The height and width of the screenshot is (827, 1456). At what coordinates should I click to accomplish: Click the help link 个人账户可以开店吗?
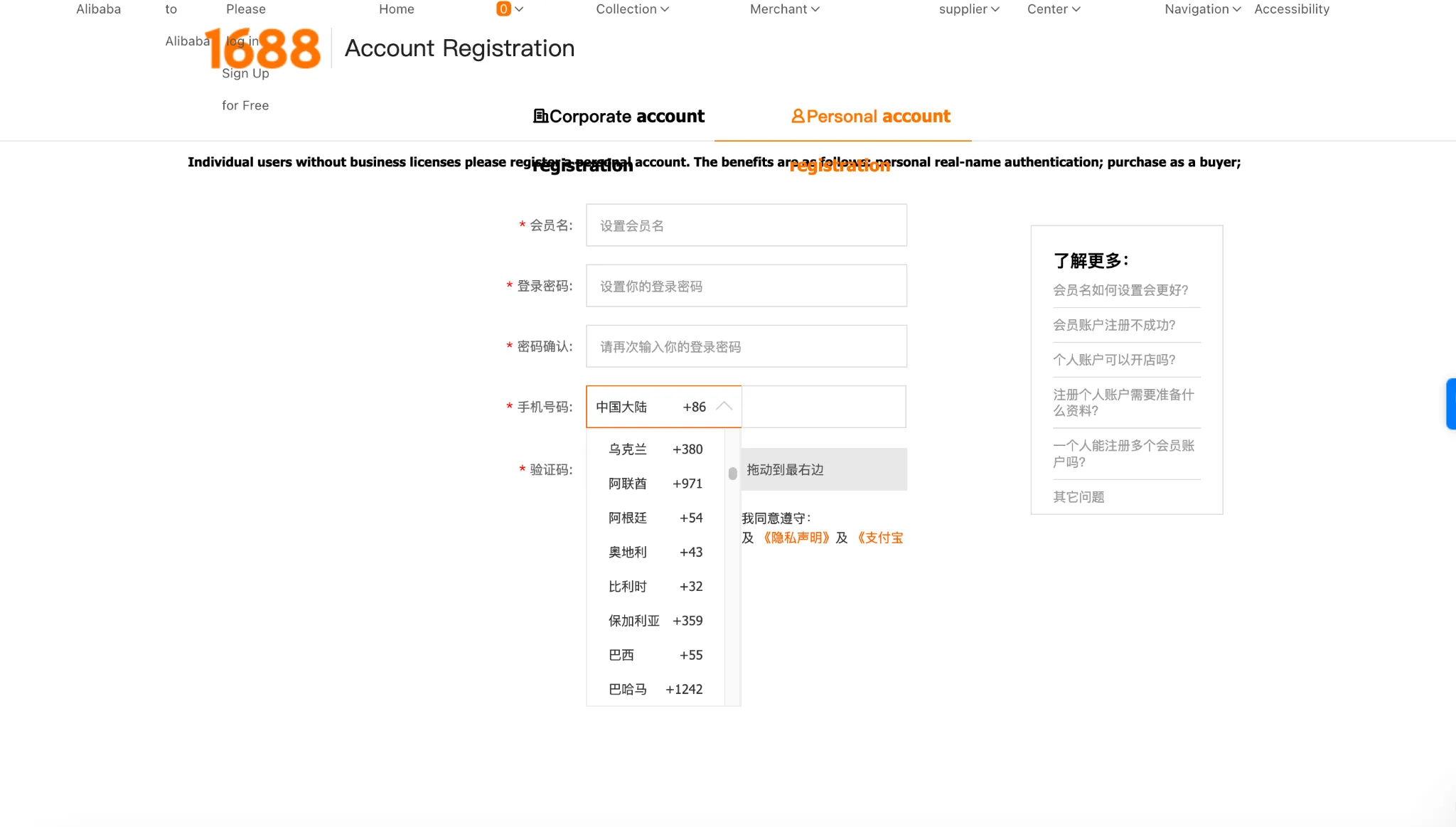(1115, 360)
